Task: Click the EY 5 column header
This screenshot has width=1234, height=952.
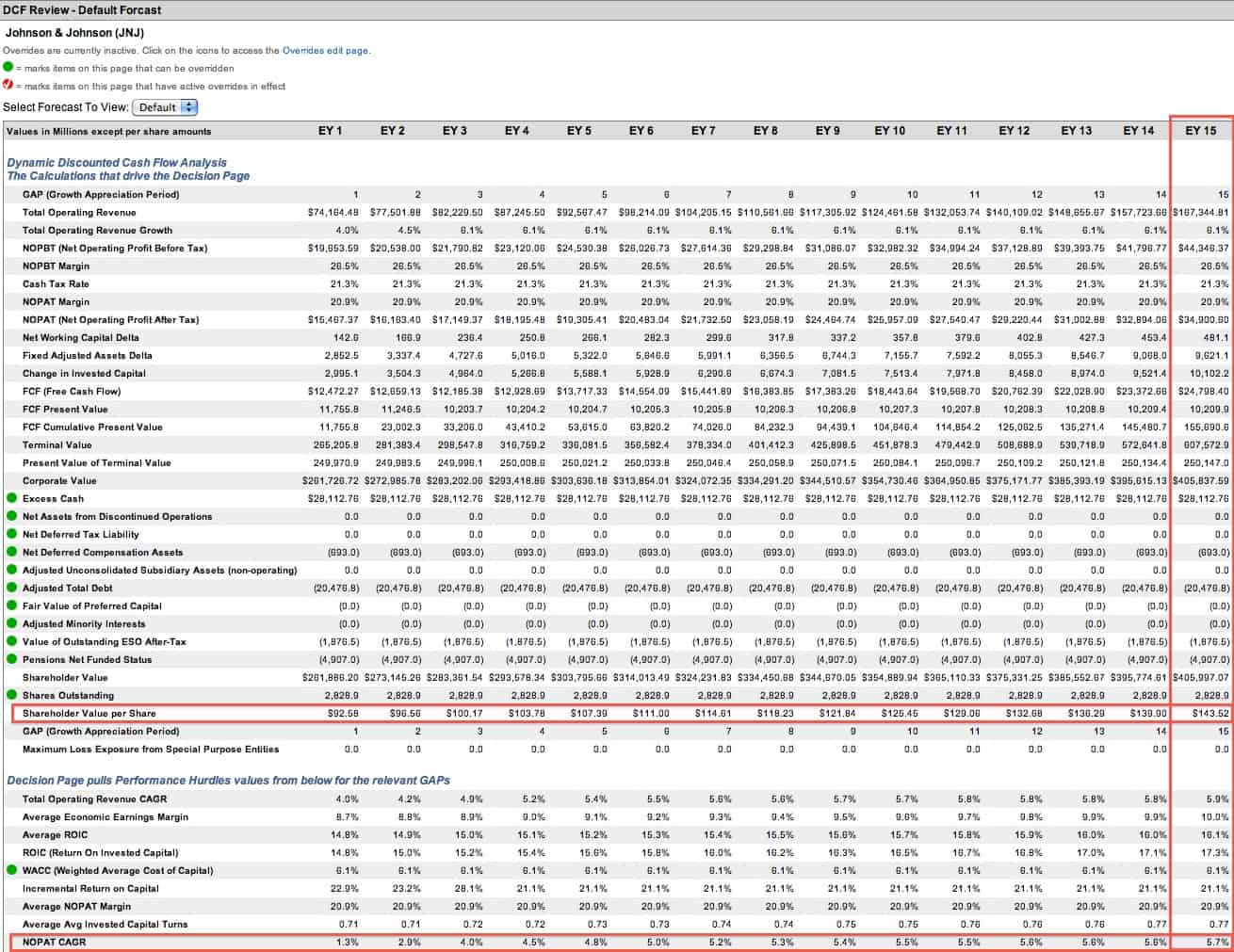Action: (x=579, y=131)
